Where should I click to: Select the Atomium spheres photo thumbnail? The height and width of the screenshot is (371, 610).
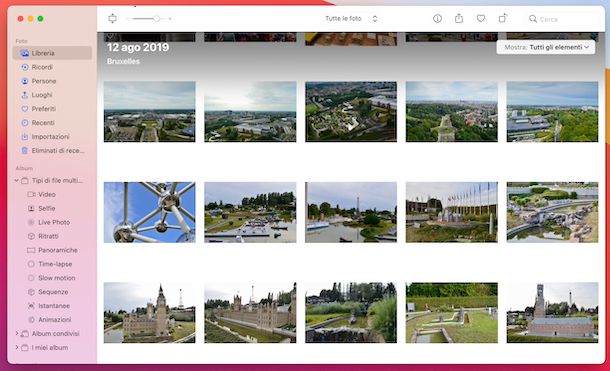(x=149, y=212)
